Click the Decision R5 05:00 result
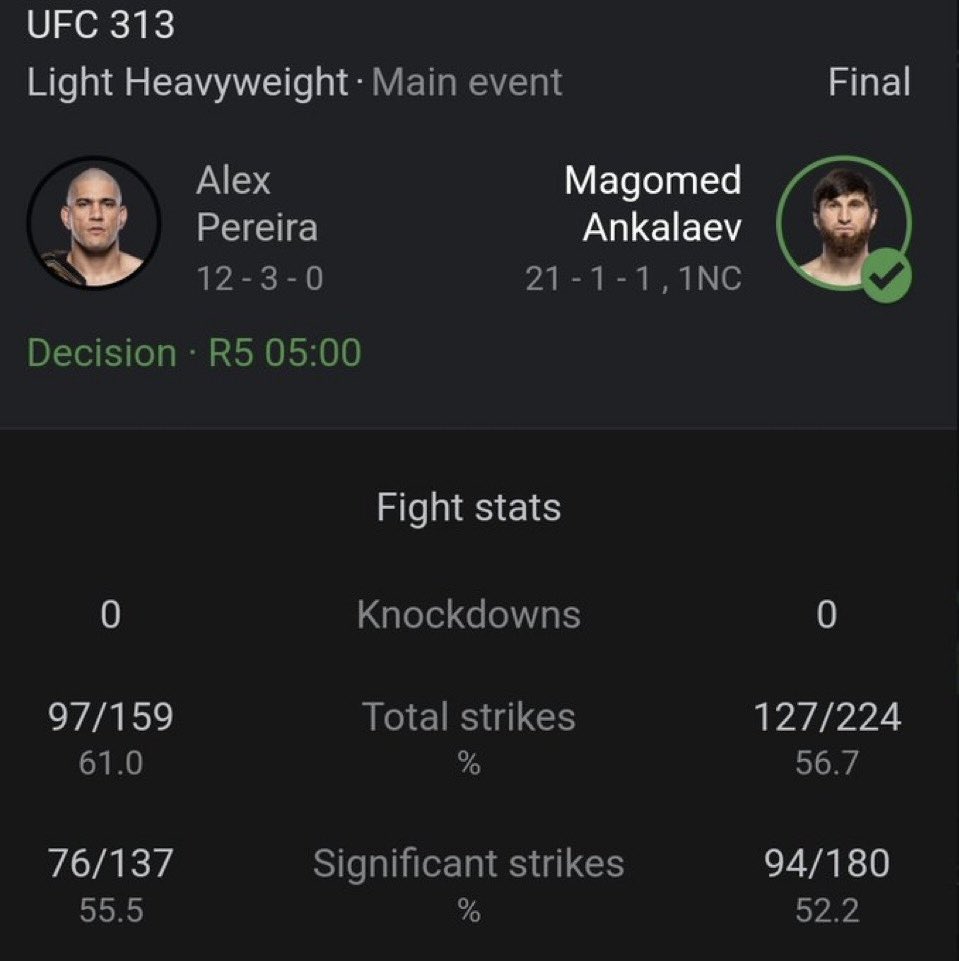This screenshot has width=959, height=961. point(194,352)
